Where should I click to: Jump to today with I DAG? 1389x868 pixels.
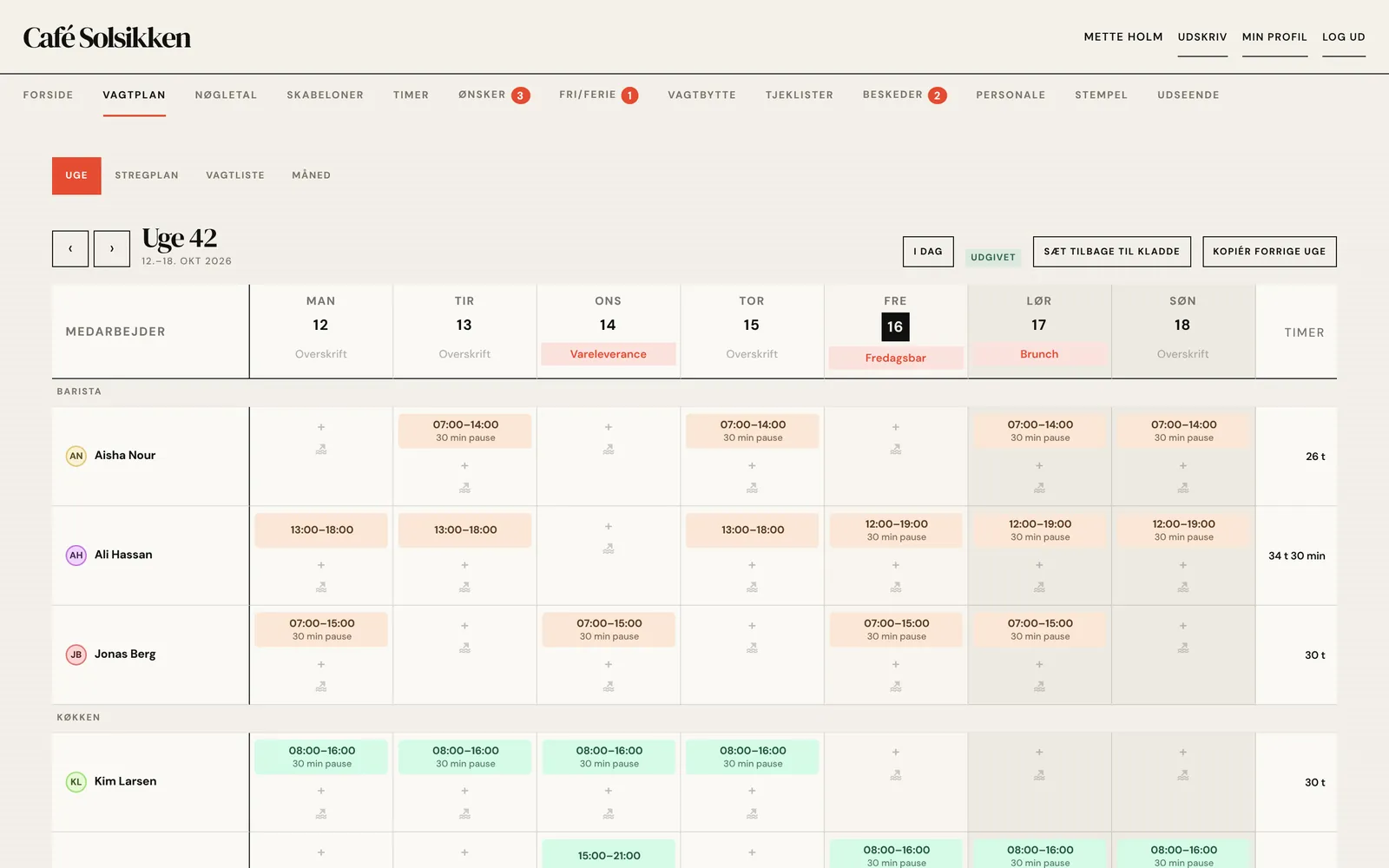coord(928,252)
